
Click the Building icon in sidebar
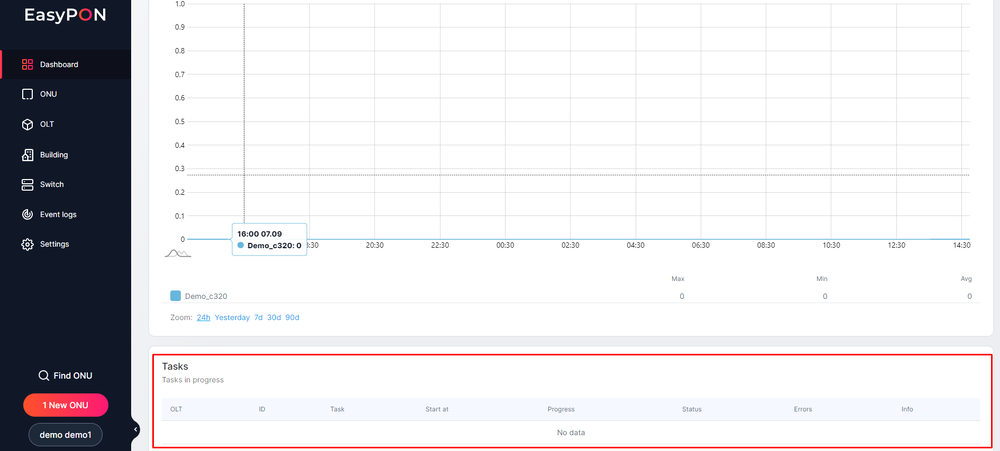(28, 155)
